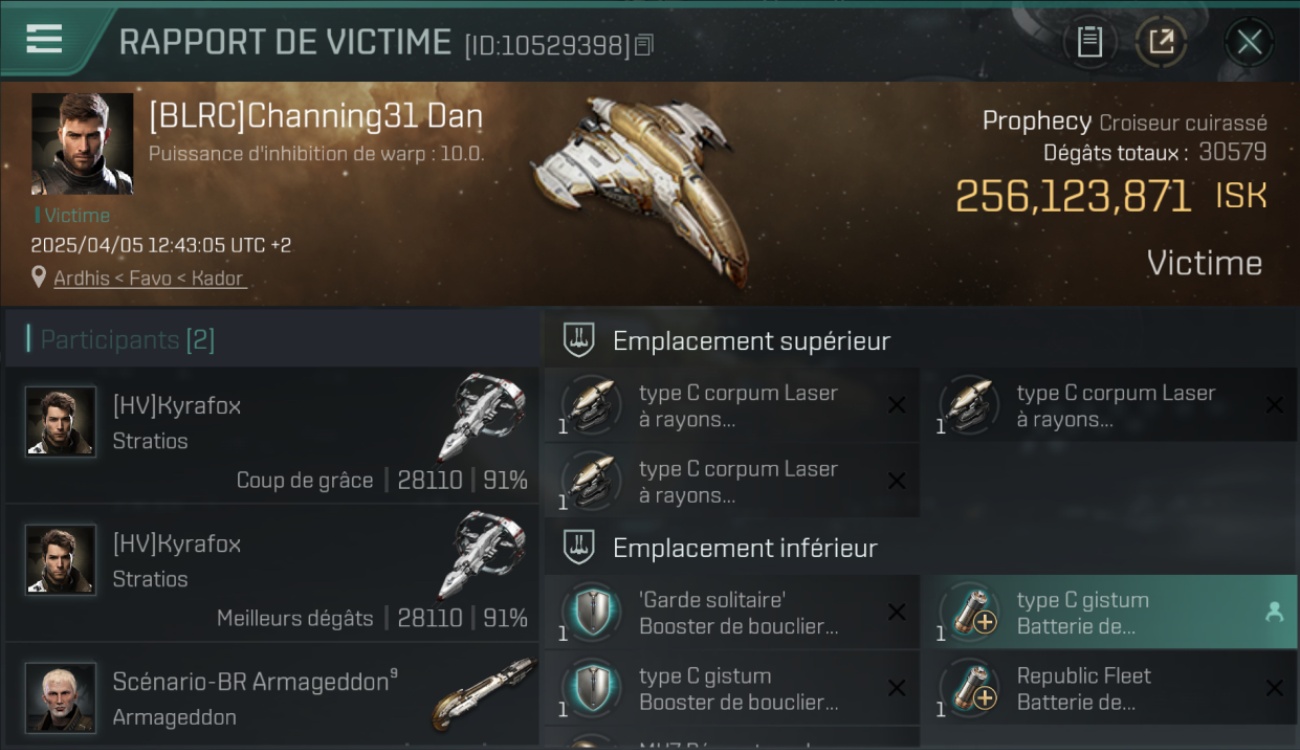
Task: Open the Ardhis < Favo < Kador location link
Action: tap(149, 278)
